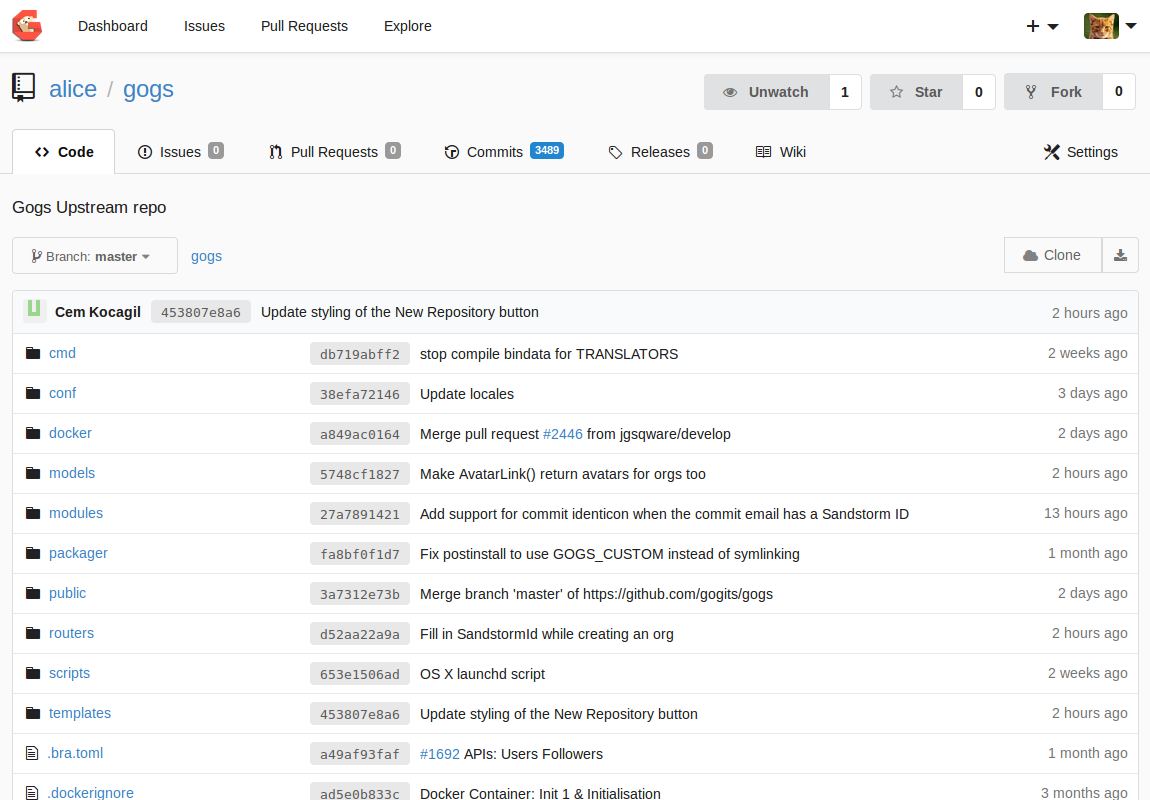Open the user avatar menu
Image resolution: width=1150 pixels, height=800 pixels.
tap(1110, 26)
